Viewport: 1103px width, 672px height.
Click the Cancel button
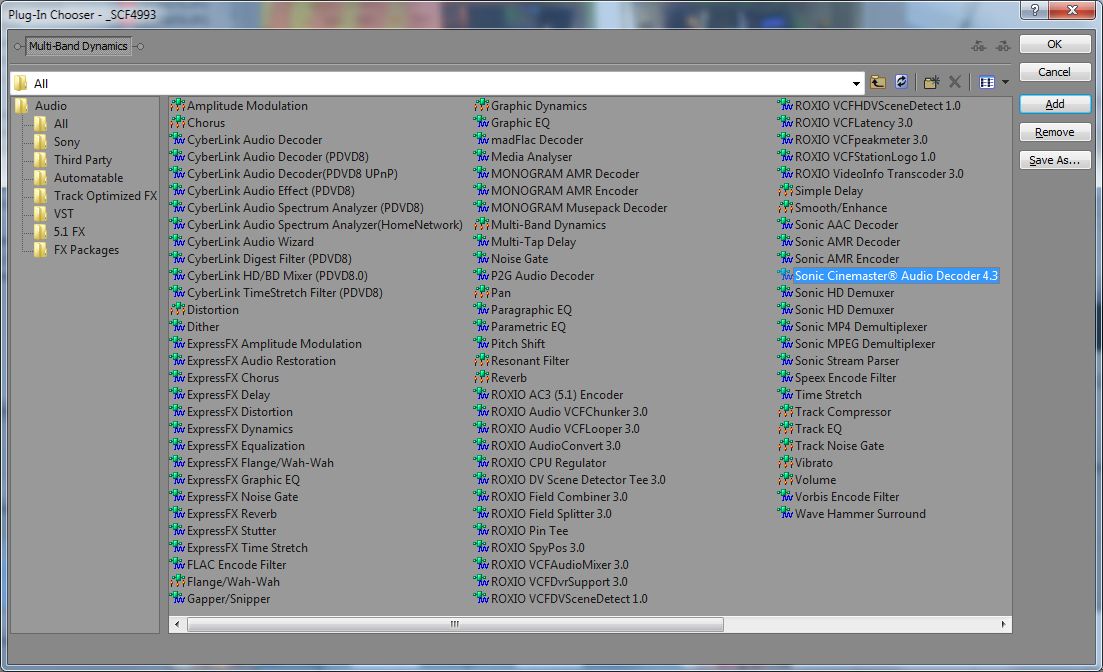[x=1054, y=72]
